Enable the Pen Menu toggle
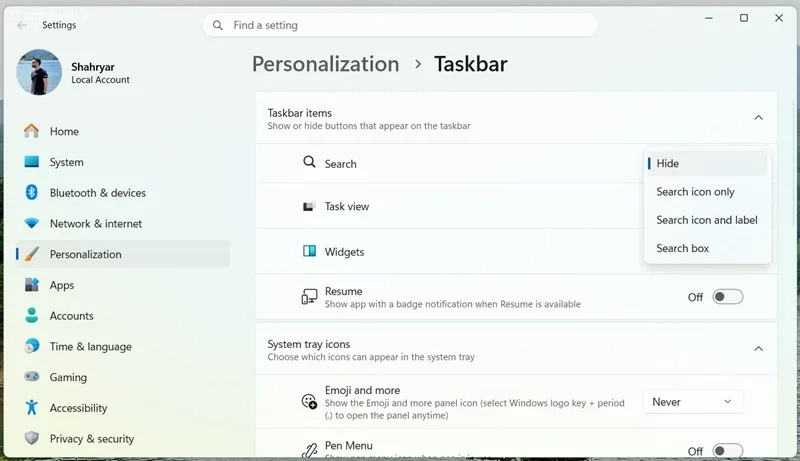The image size is (800, 461). coord(728,451)
